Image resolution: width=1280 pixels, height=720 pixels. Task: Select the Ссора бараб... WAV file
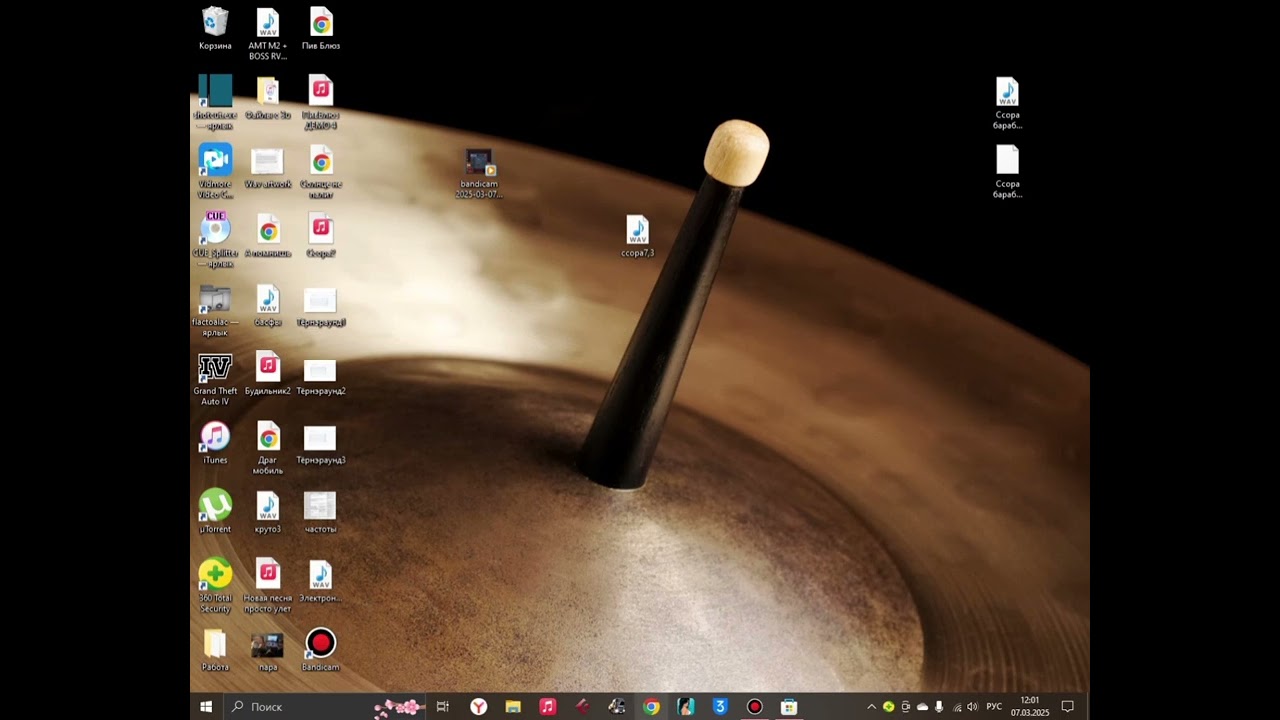1007,102
